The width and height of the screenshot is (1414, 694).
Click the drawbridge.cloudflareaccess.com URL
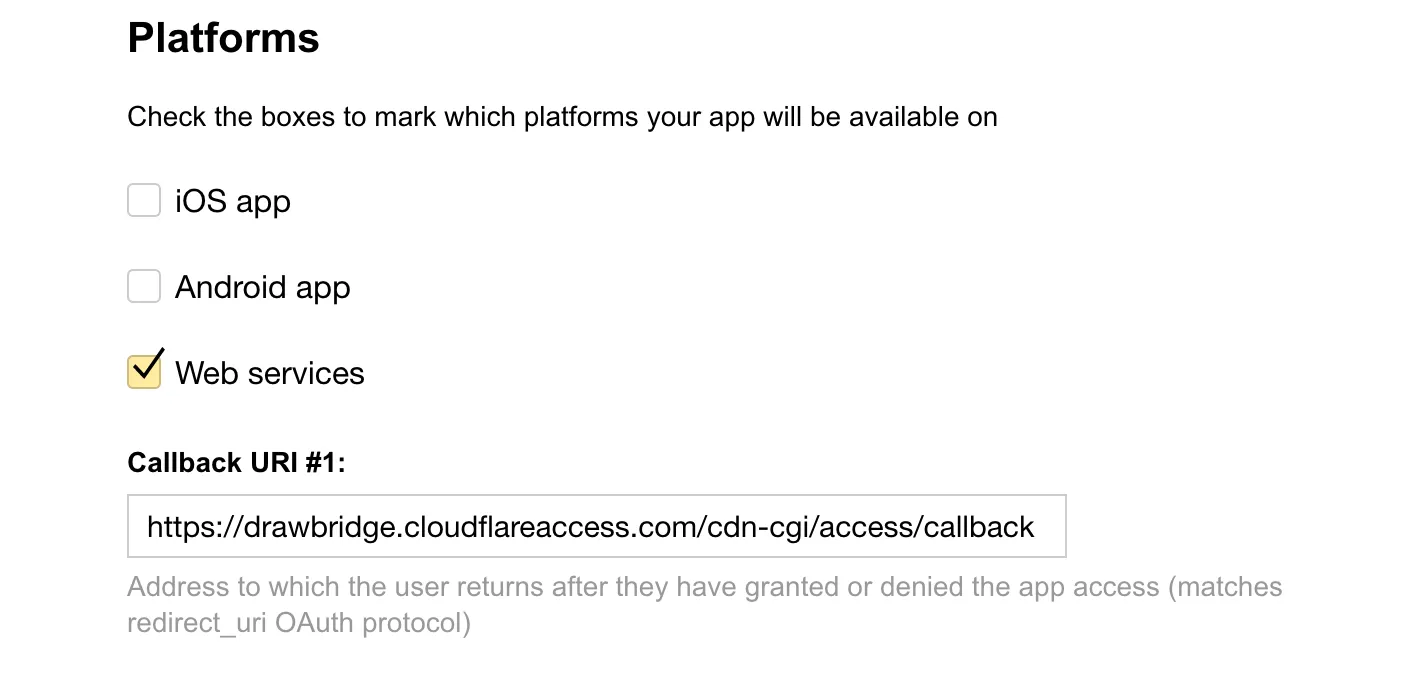(590, 526)
